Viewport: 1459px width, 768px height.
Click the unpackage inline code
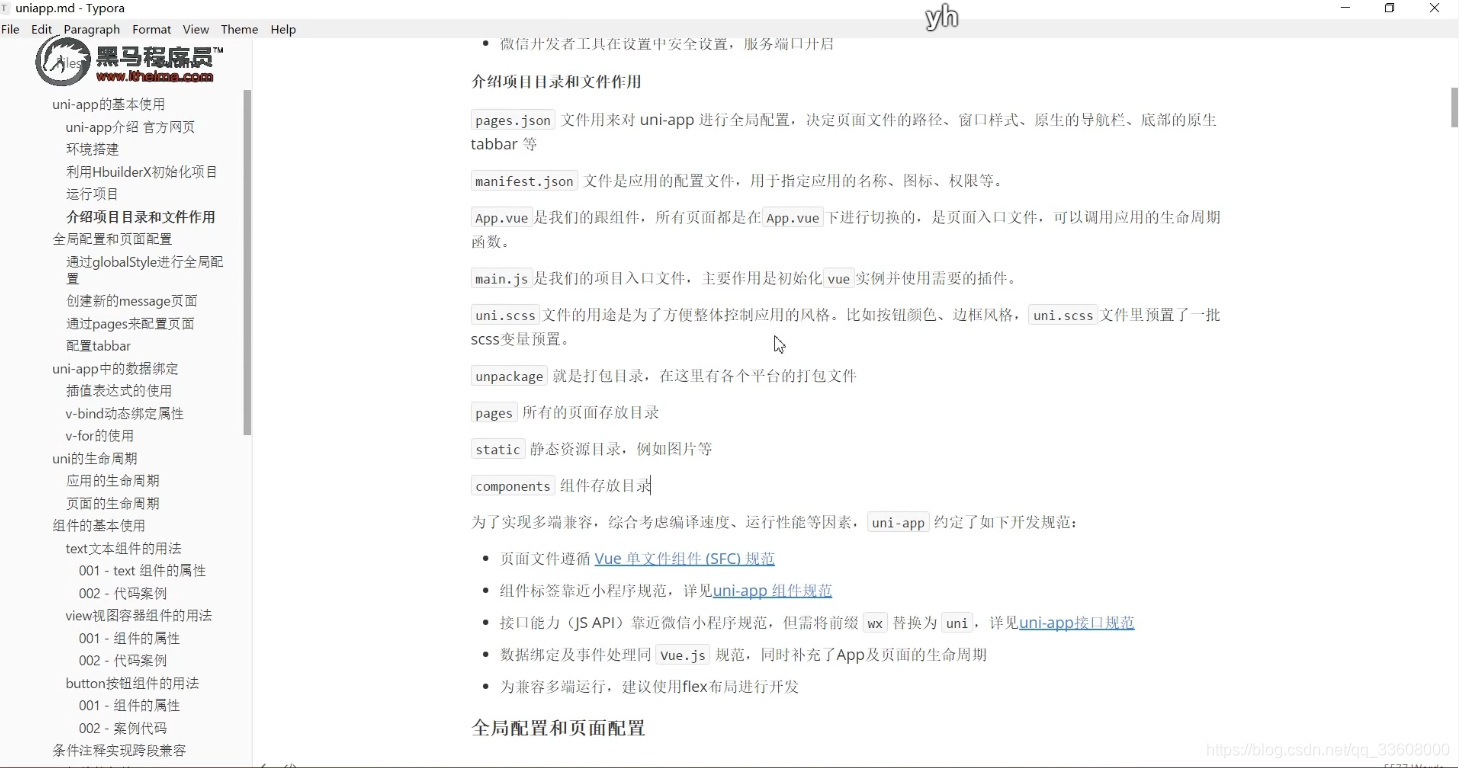509,376
